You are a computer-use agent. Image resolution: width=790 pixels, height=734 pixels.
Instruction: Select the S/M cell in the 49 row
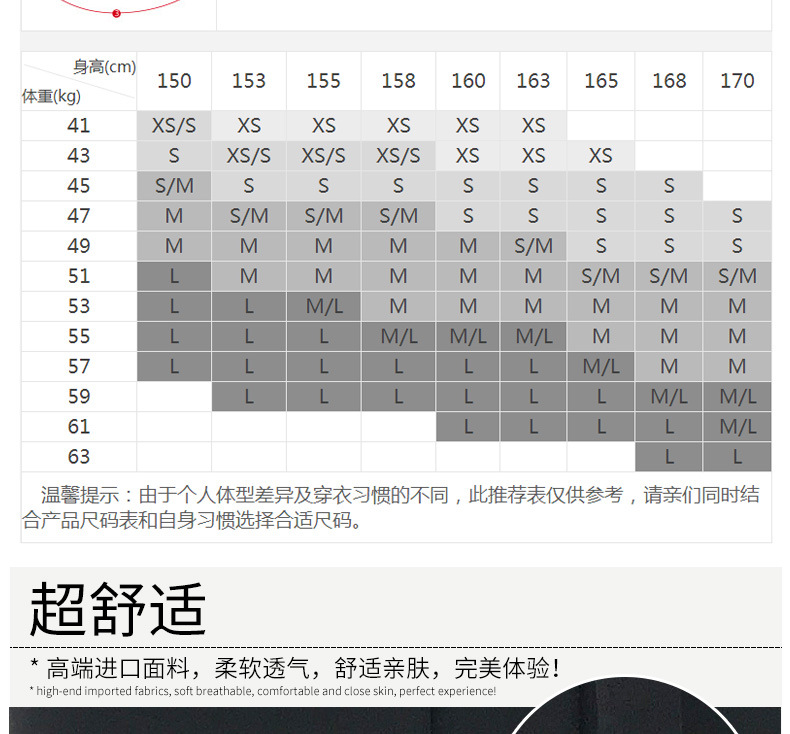tap(533, 246)
